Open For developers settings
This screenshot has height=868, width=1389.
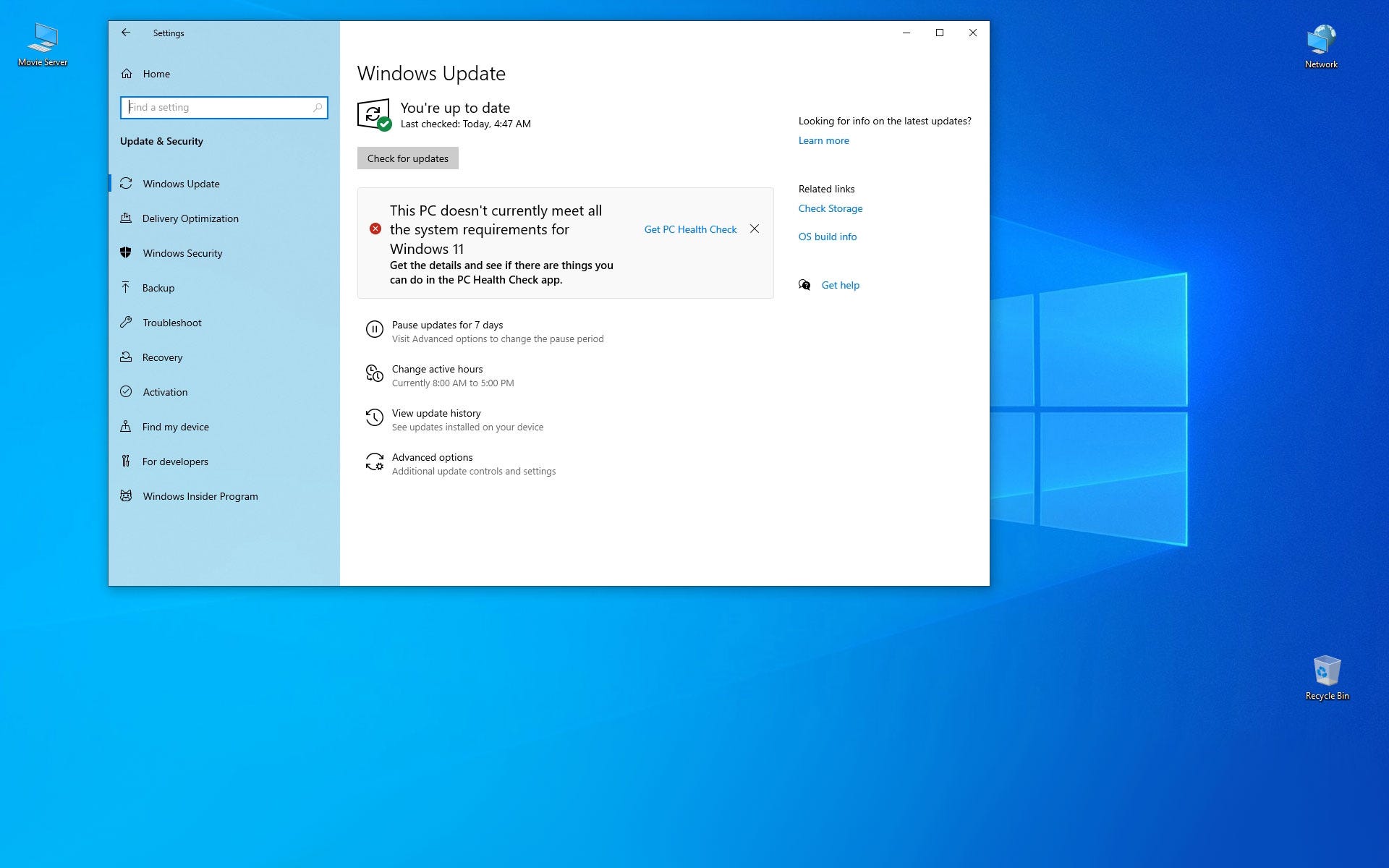coord(224,461)
